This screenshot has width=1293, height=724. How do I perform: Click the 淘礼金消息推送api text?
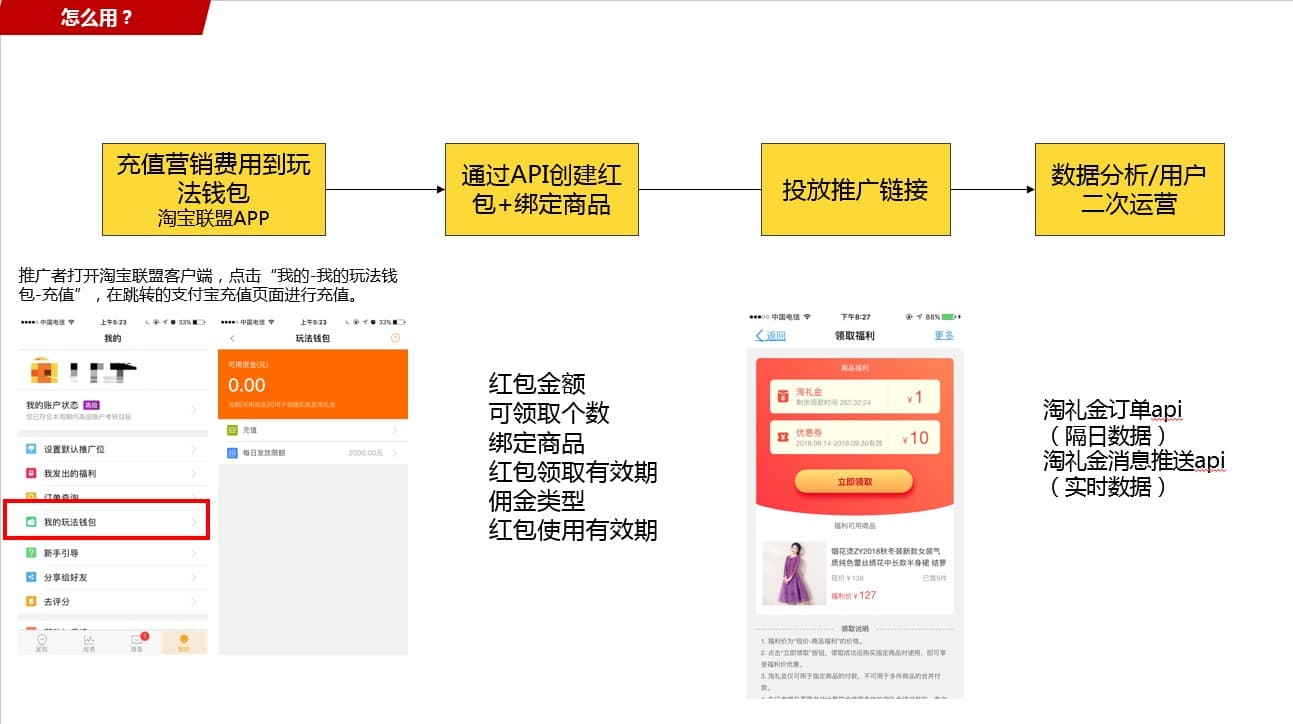pos(1134,461)
